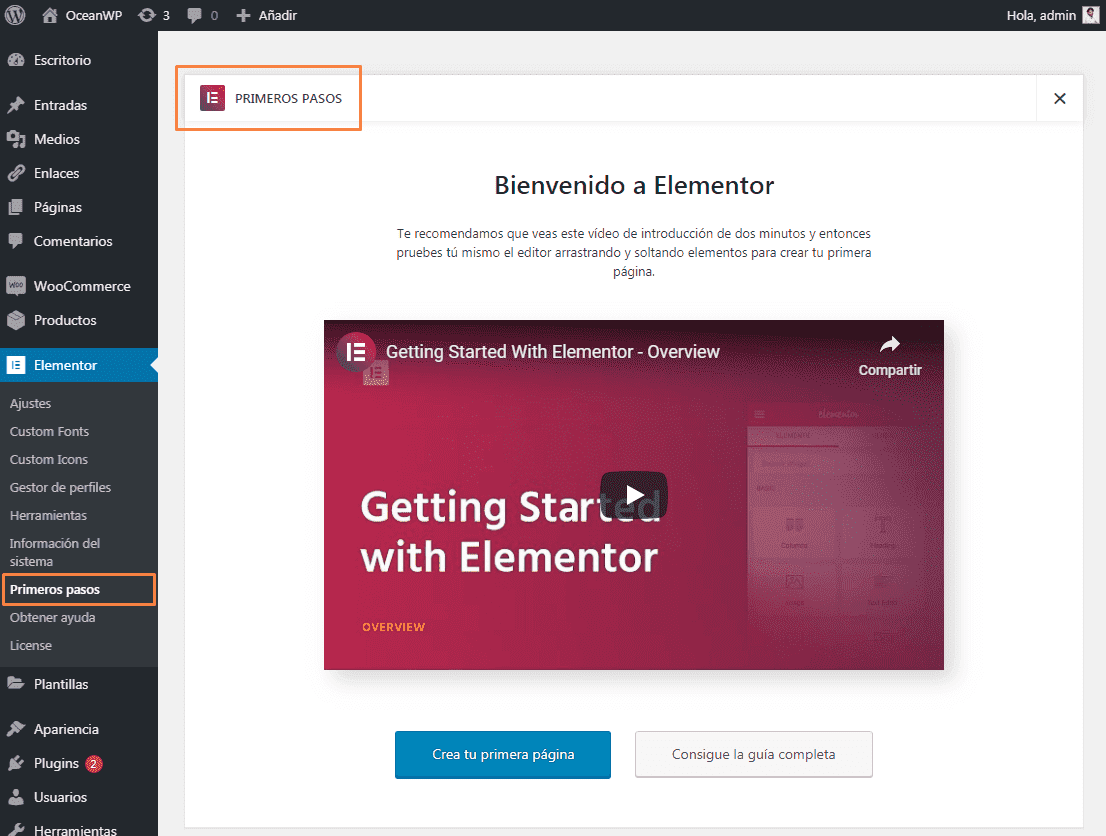Open the Apariencia menu
The image size is (1106, 836).
point(66,729)
